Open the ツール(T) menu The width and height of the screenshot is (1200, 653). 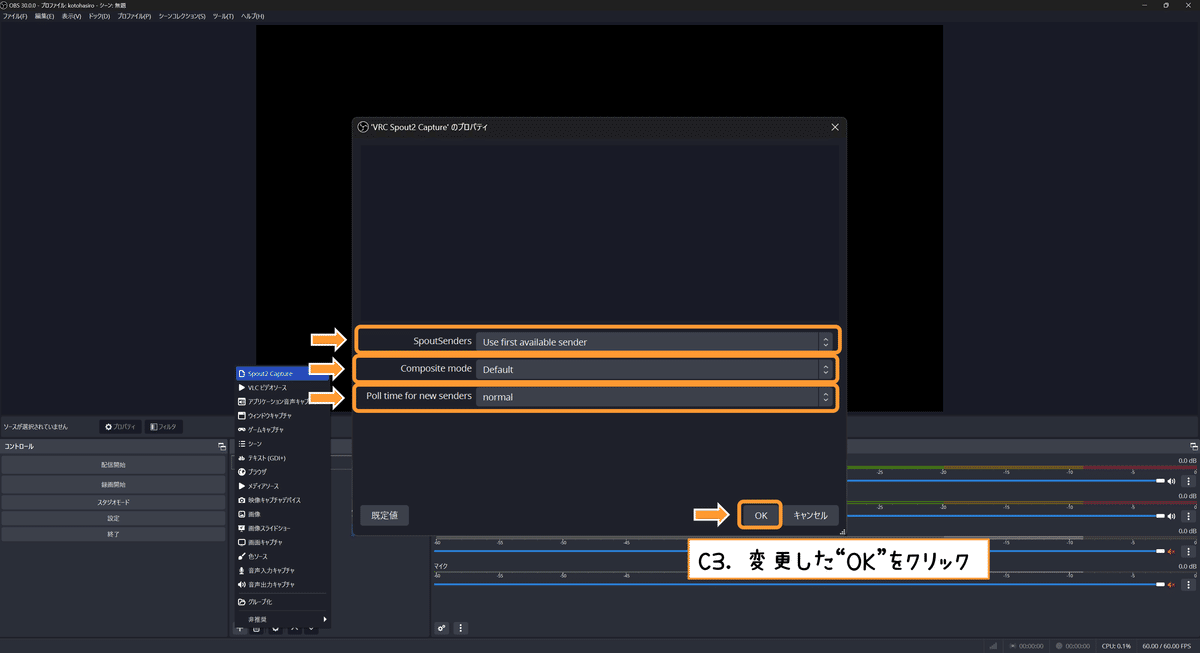point(223,17)
